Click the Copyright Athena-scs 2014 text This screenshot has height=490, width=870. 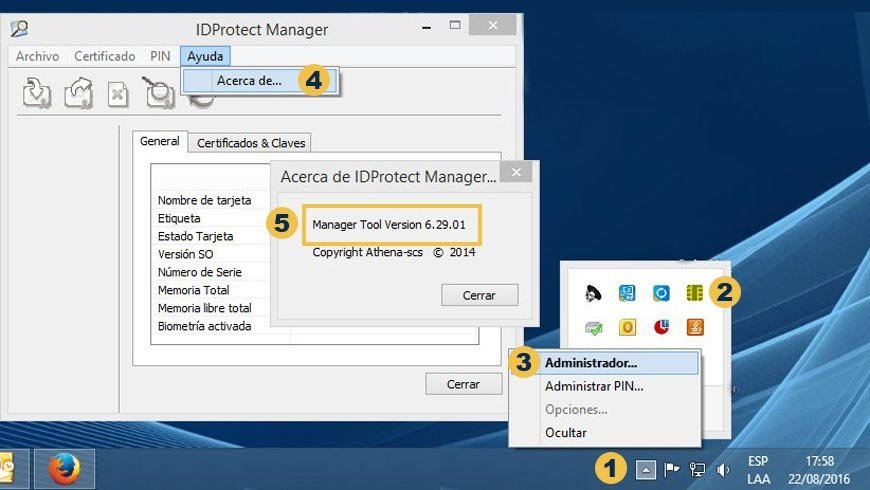pyautogui.click(x=393, y=252)
